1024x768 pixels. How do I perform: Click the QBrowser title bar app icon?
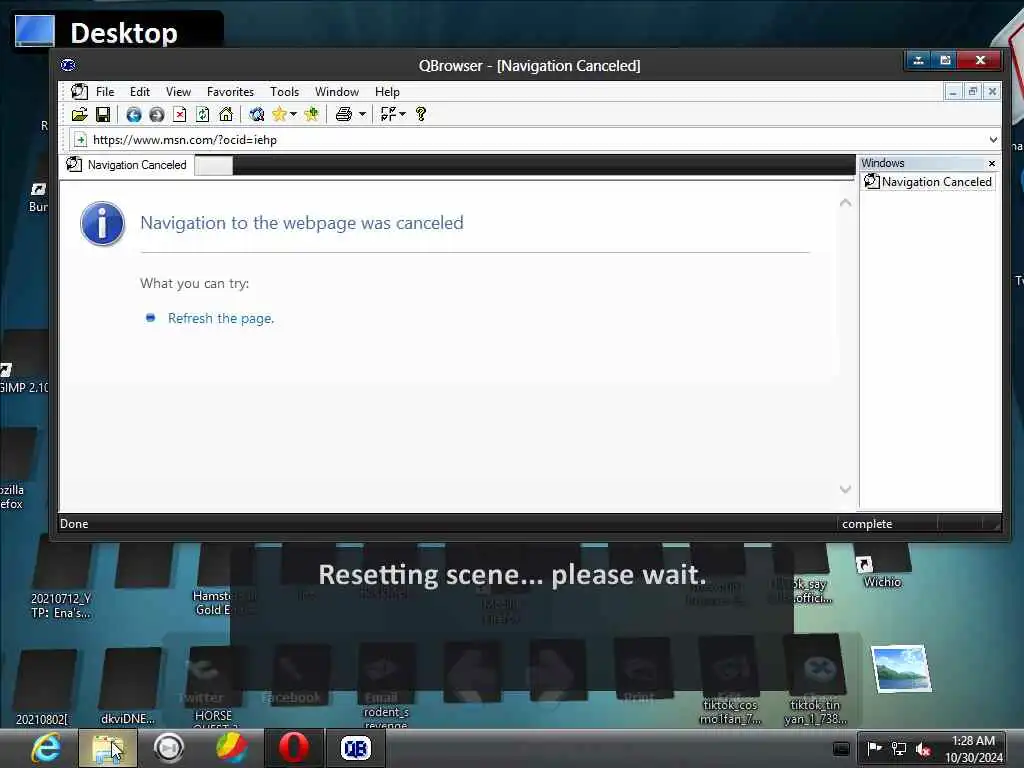(x=68, y=65)
